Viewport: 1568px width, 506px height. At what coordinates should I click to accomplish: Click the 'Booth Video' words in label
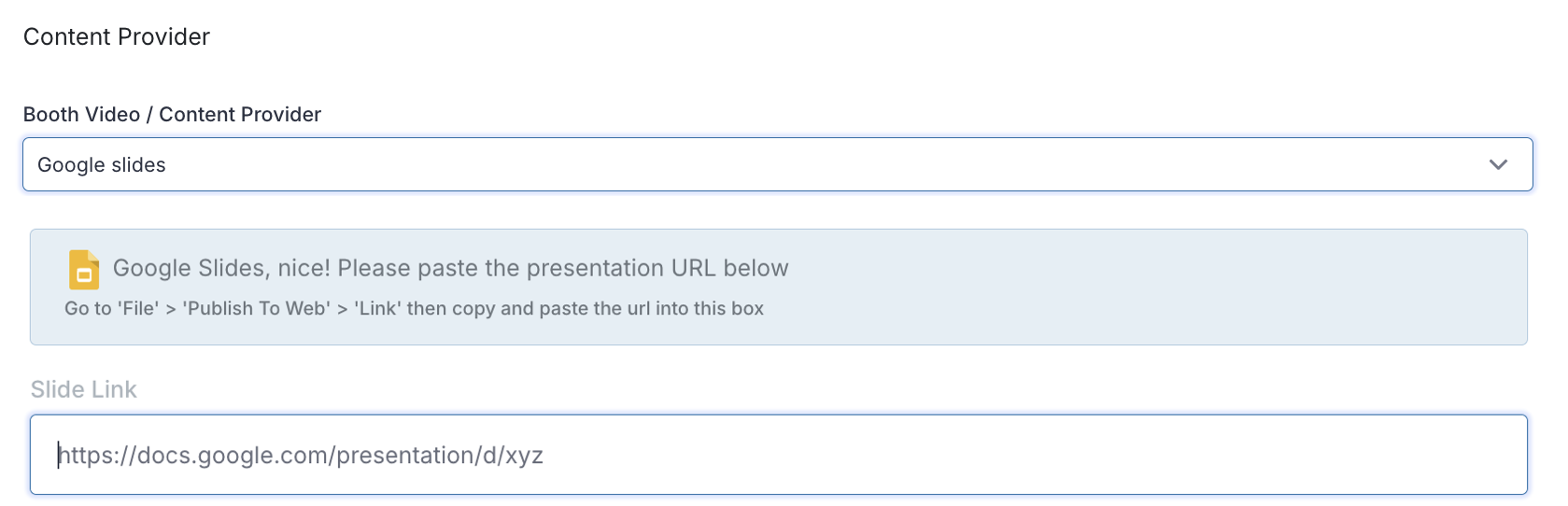point(81,114)
